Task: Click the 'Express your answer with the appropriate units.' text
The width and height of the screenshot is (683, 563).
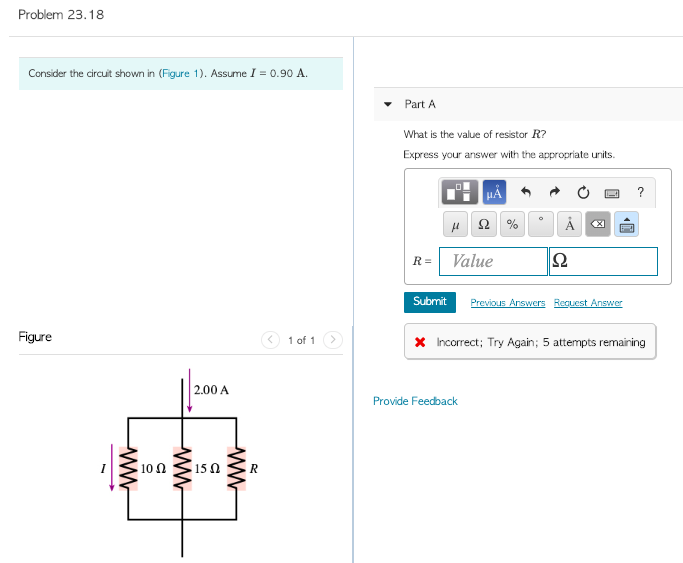Action: pos(509,155)
